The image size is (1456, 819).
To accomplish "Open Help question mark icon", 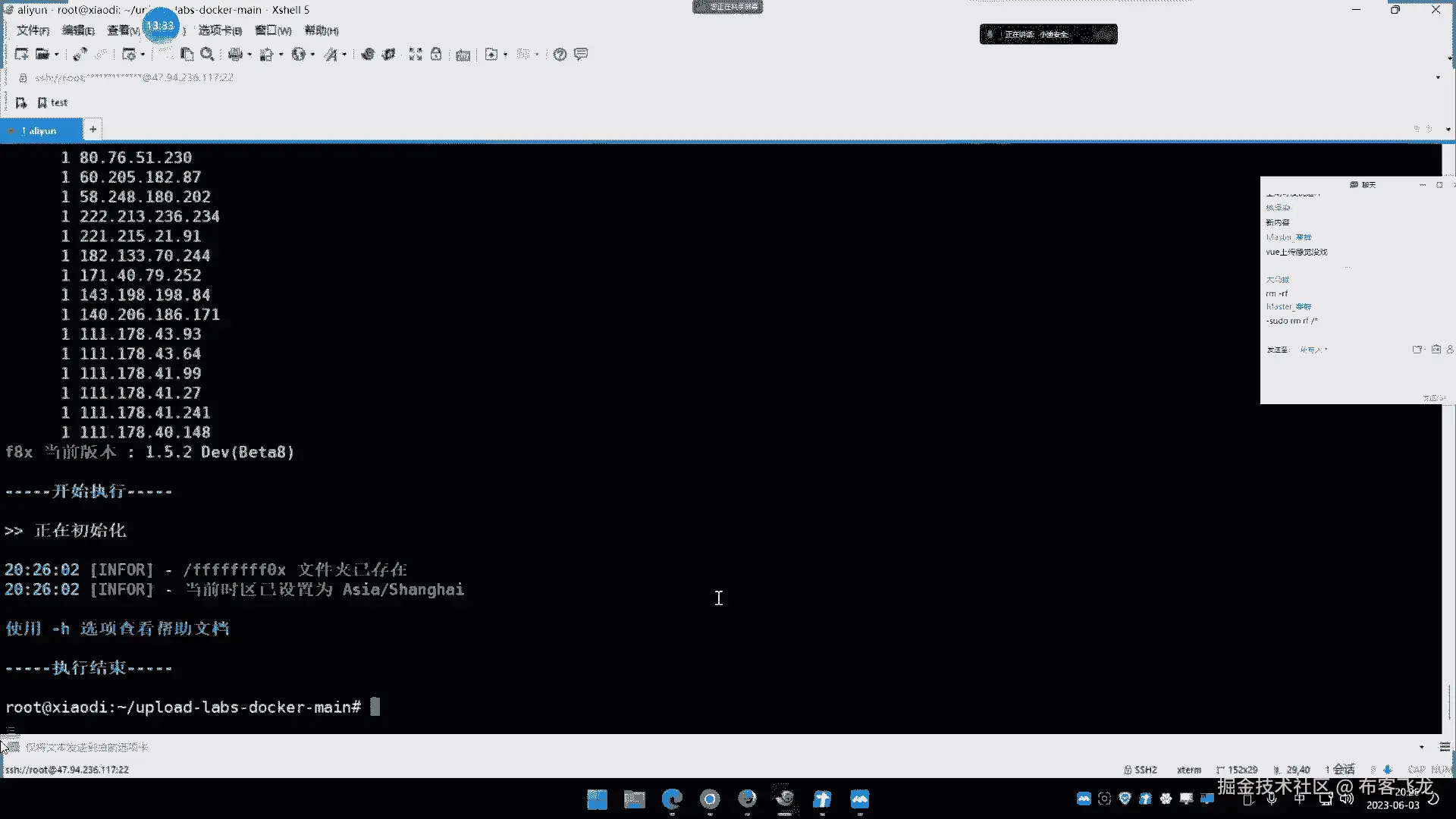I will 560,55.
